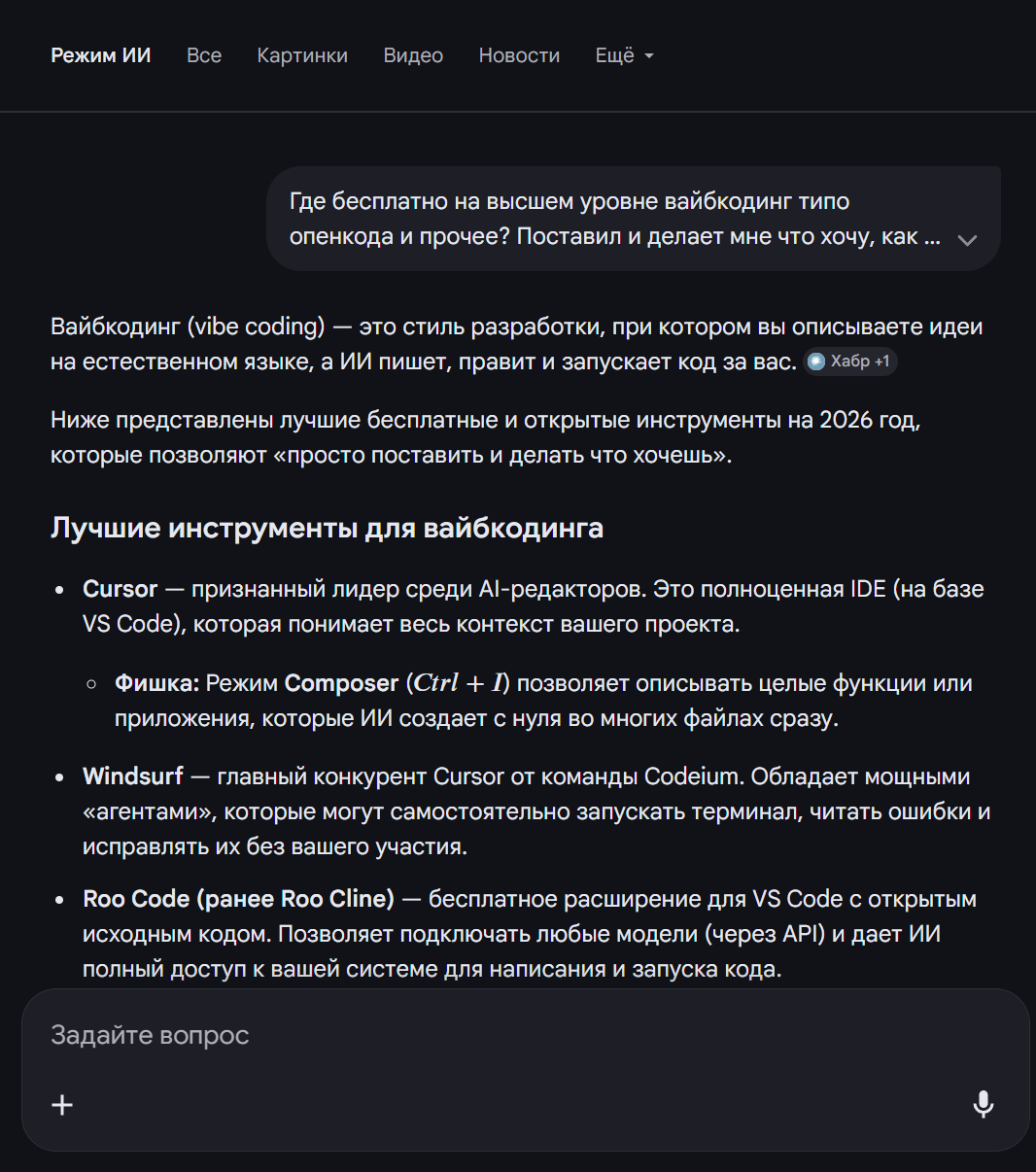Click the Хабр source favicon chip
1036x1172 pixels.
click(816, 362)
